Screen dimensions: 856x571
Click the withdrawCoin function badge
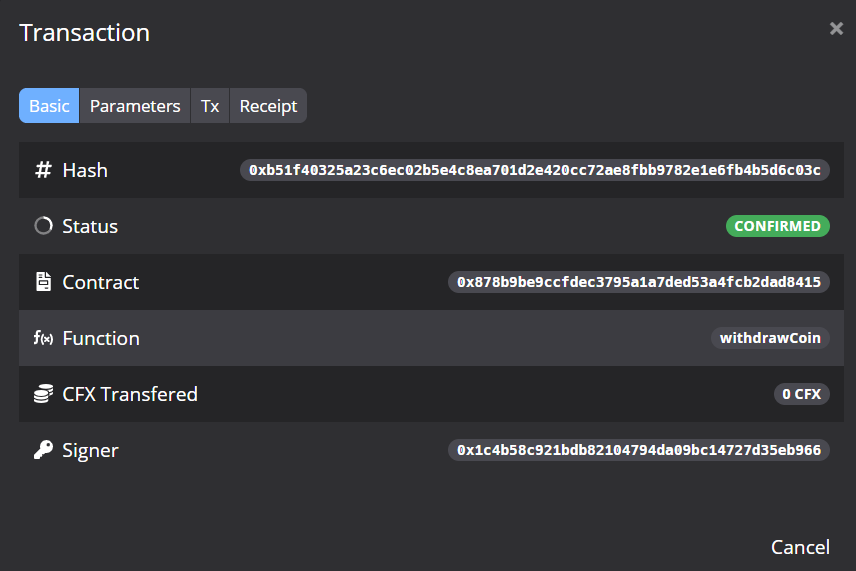[770, 338]
